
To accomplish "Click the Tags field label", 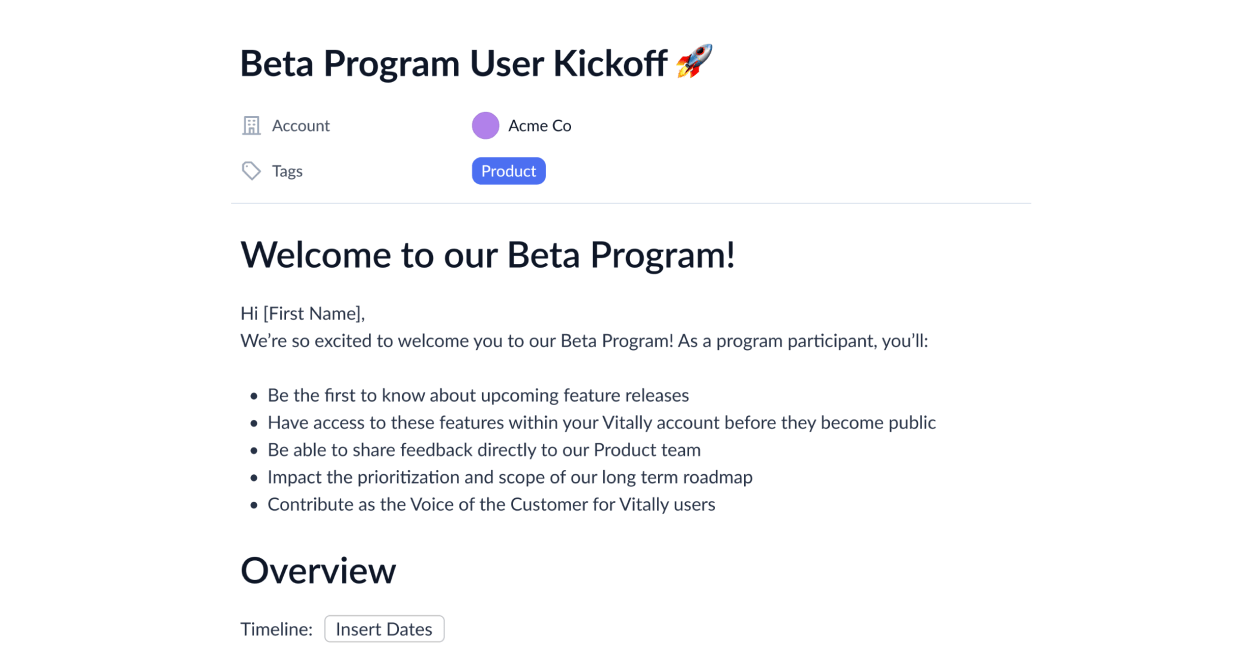I will click(x=287, y=171).
